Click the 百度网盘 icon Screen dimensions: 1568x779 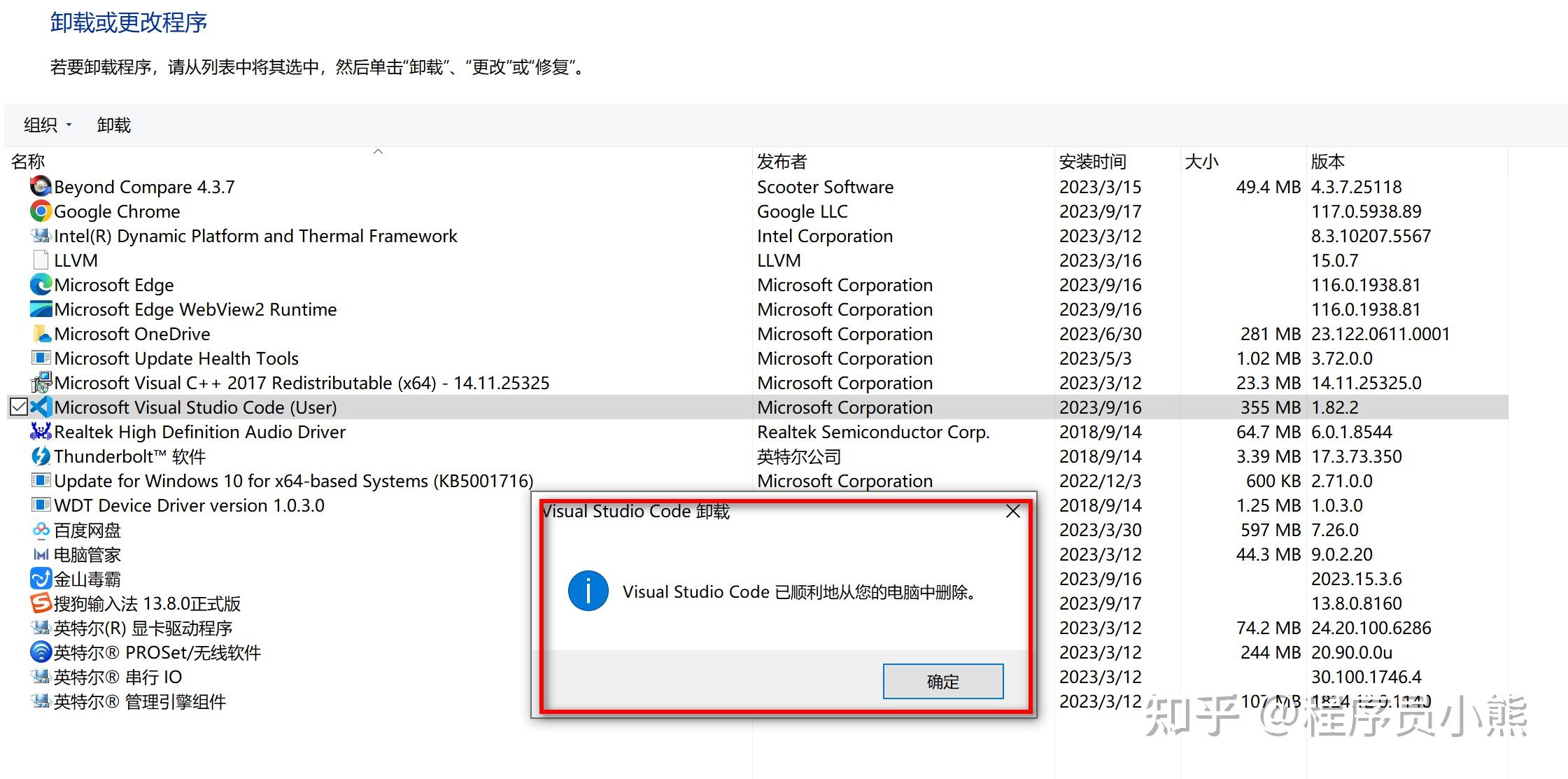(x=40, y=530)
